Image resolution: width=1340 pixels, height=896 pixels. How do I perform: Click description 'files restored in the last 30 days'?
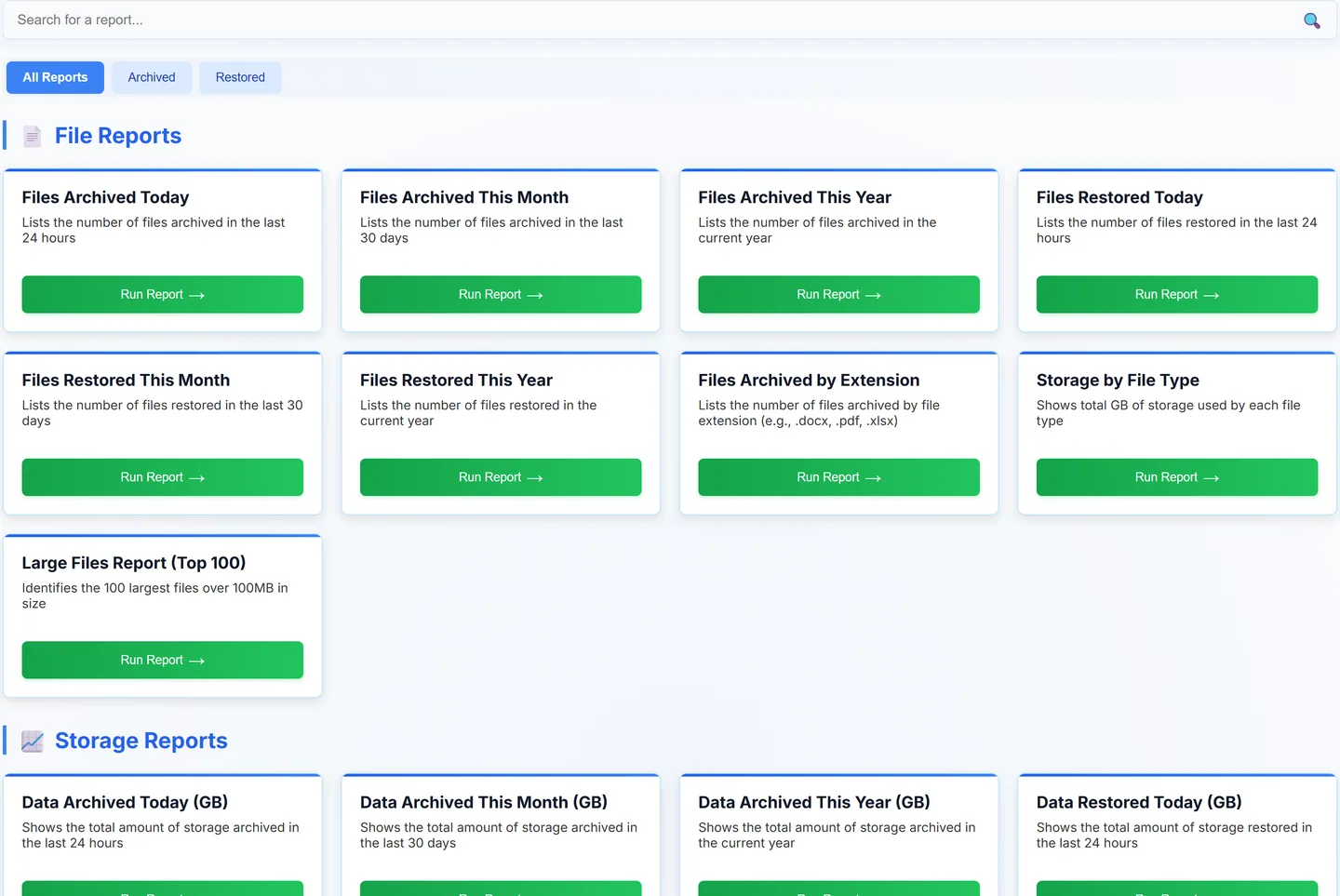coord(163,413)
